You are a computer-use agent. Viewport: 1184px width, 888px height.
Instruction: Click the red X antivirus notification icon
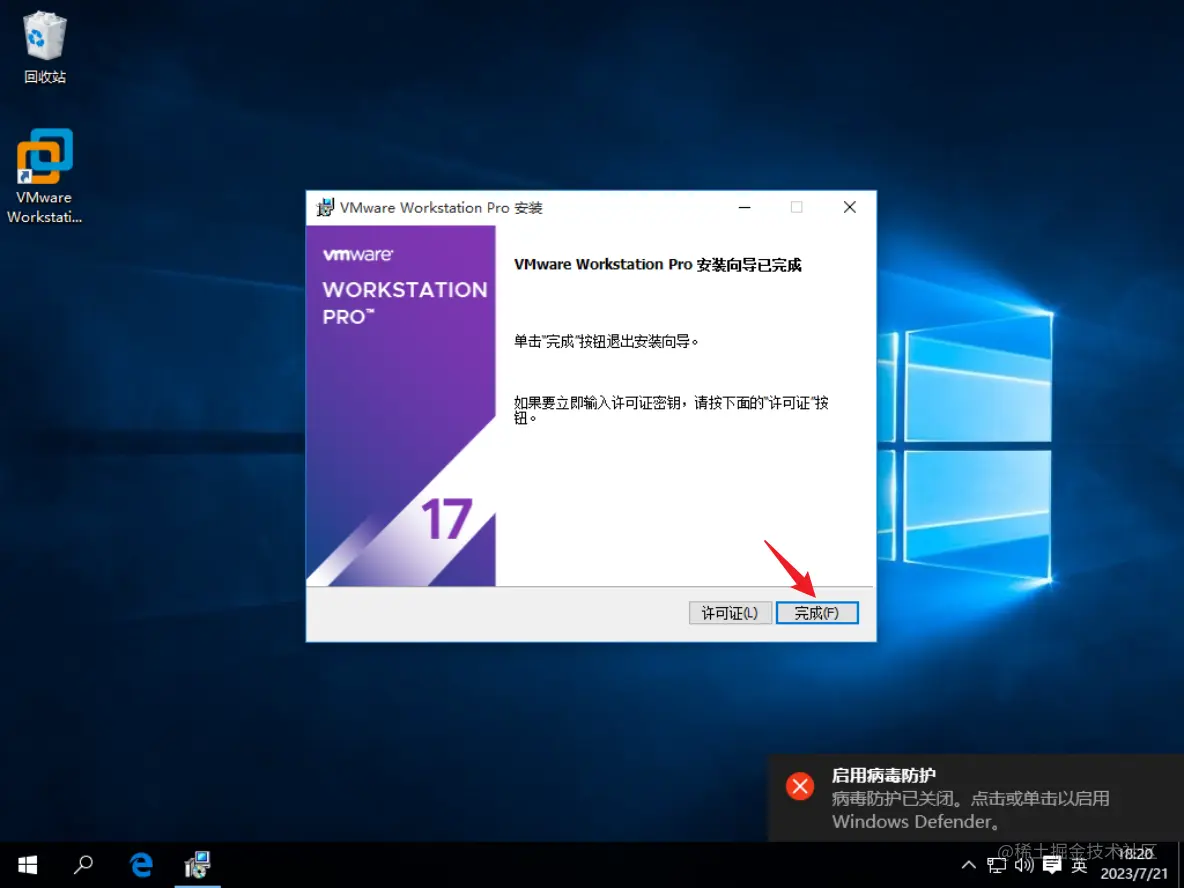[x=800, y=786]
